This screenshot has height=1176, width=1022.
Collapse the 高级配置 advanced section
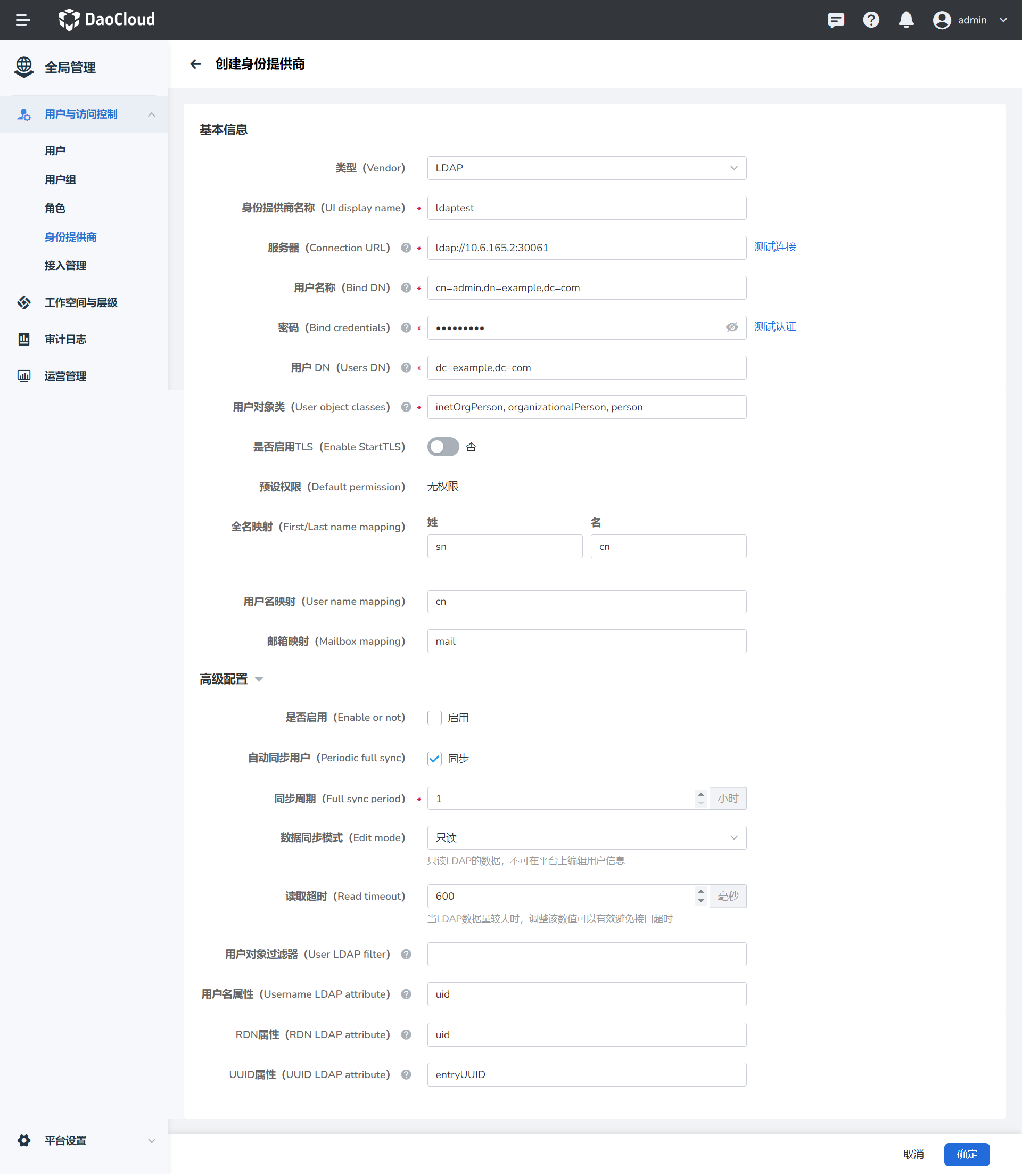point(260,679)
